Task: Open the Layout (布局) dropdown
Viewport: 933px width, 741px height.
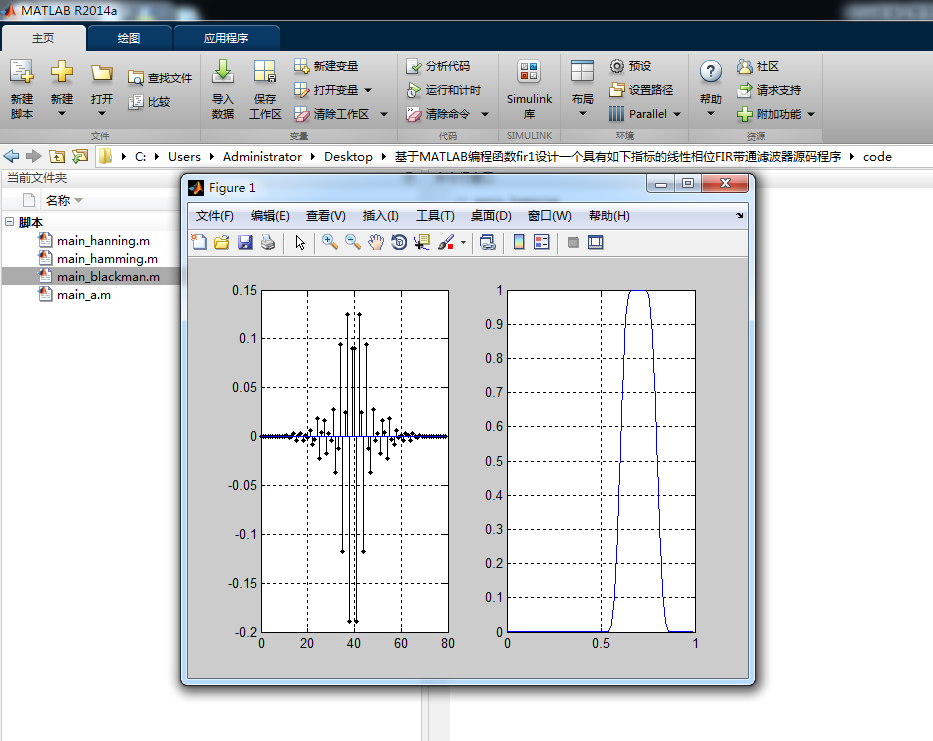Action: [583, 114]
